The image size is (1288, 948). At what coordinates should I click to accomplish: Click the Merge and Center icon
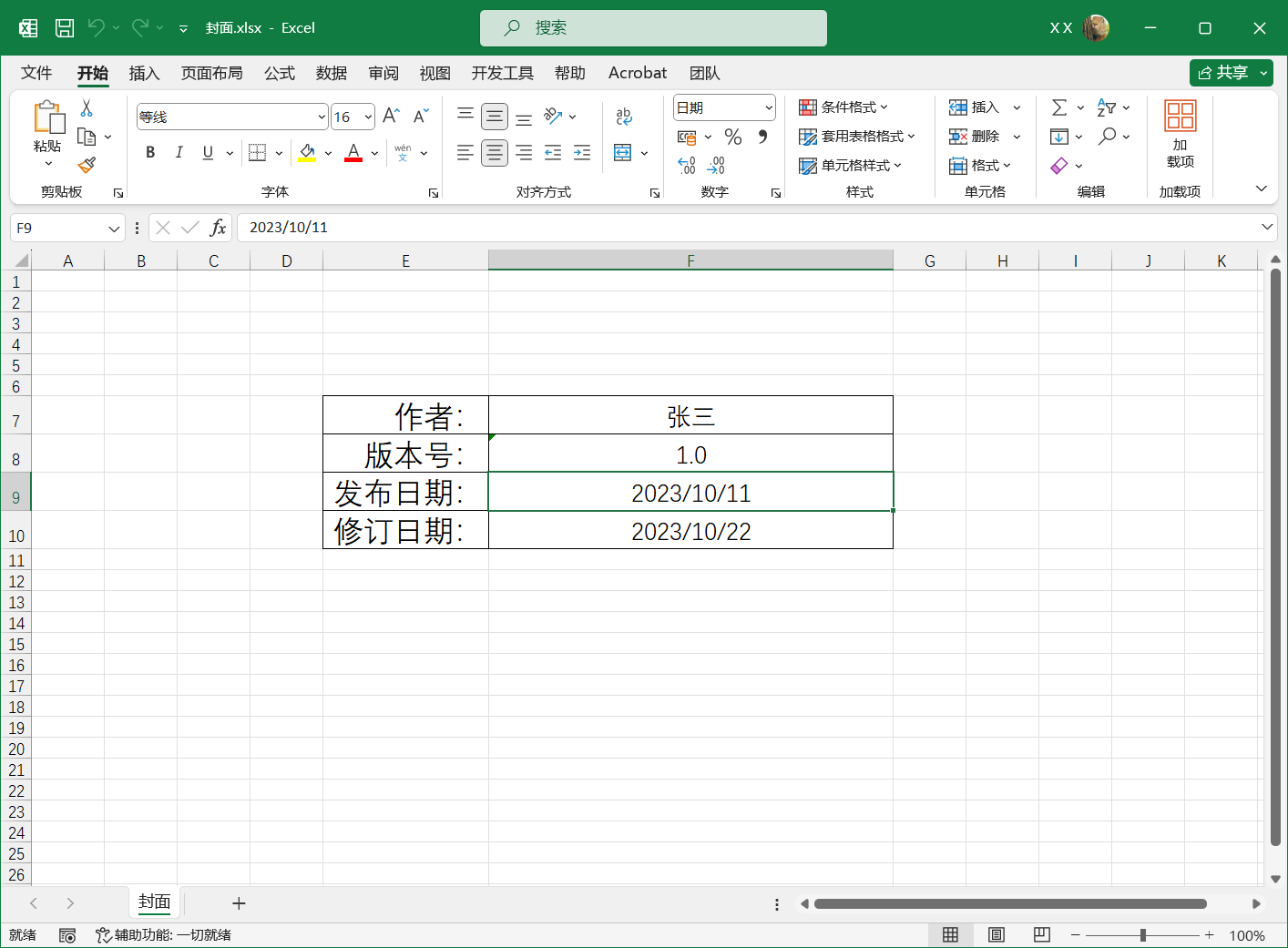click(624, 153)
